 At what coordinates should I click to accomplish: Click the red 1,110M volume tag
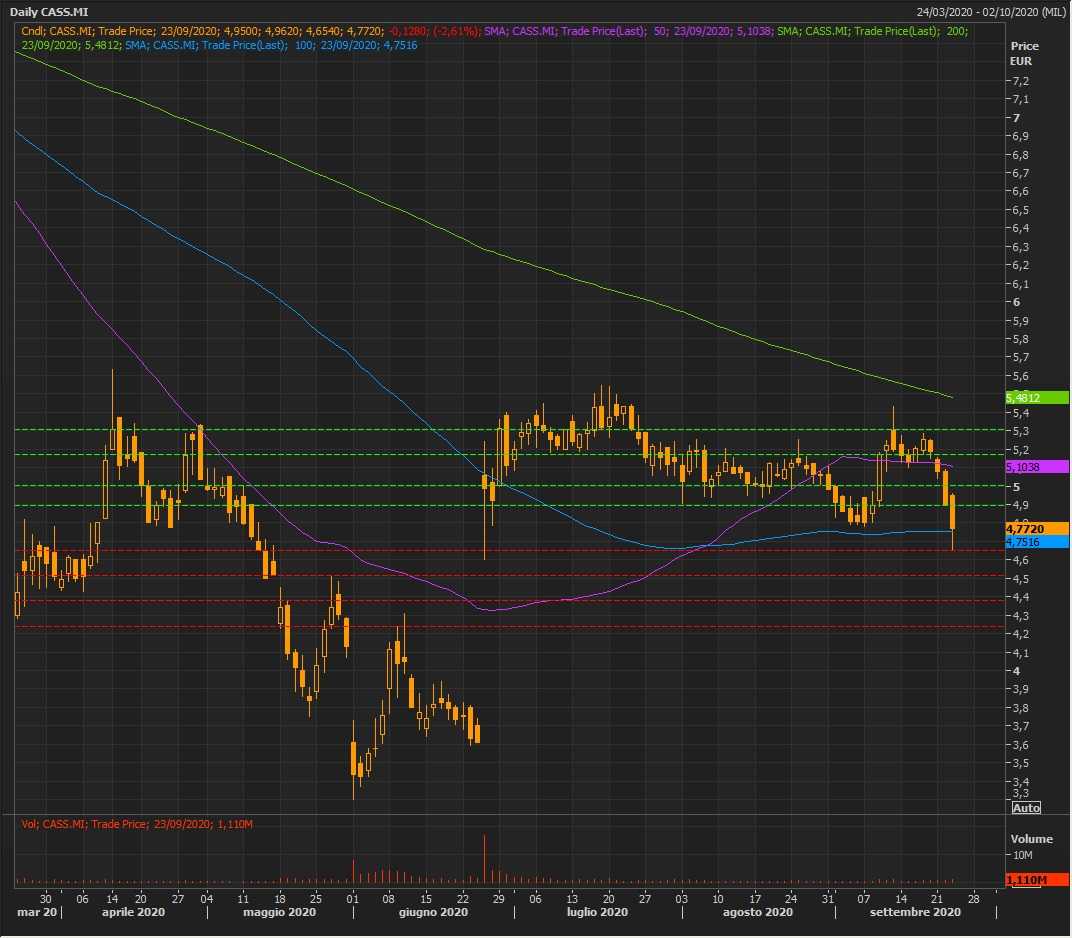(1024, 880)
